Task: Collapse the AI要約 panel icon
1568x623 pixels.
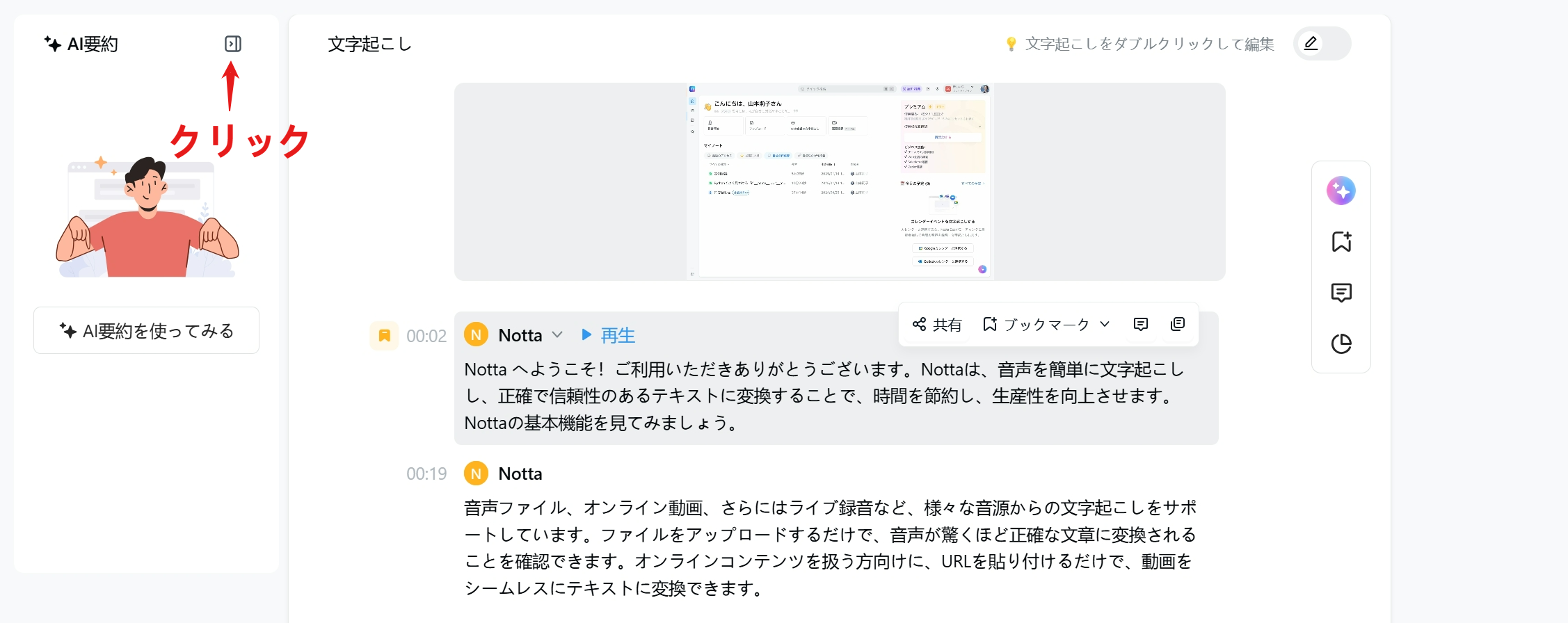Action: point(233,44)
